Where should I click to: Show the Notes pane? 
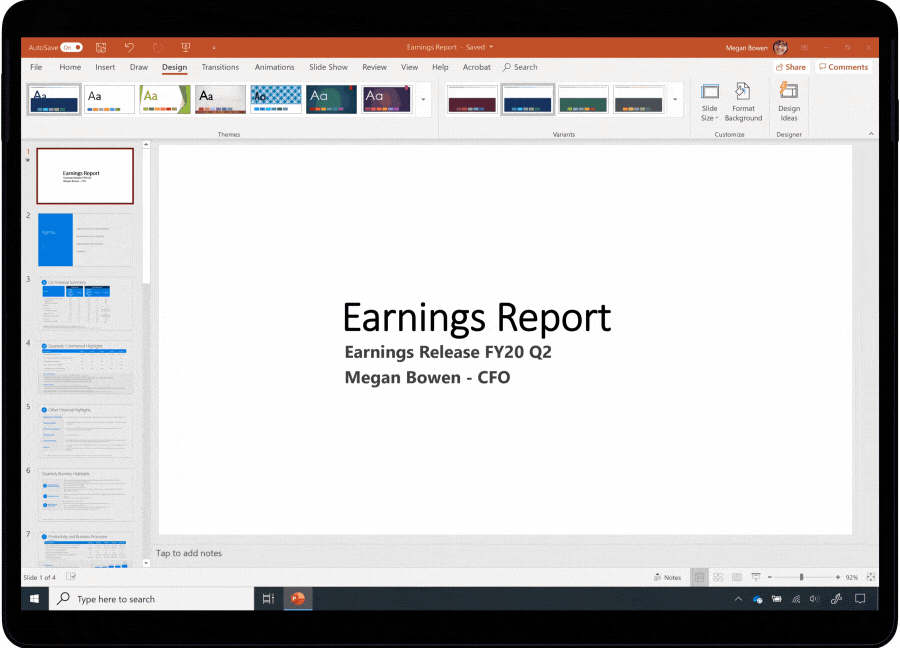(667, 577)
